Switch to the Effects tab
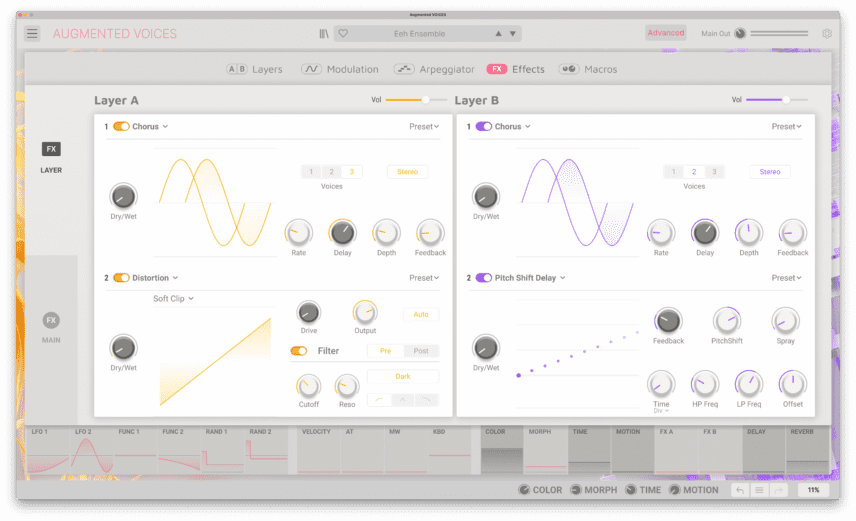This screenshot has height=521, width=856. point(515,69)
